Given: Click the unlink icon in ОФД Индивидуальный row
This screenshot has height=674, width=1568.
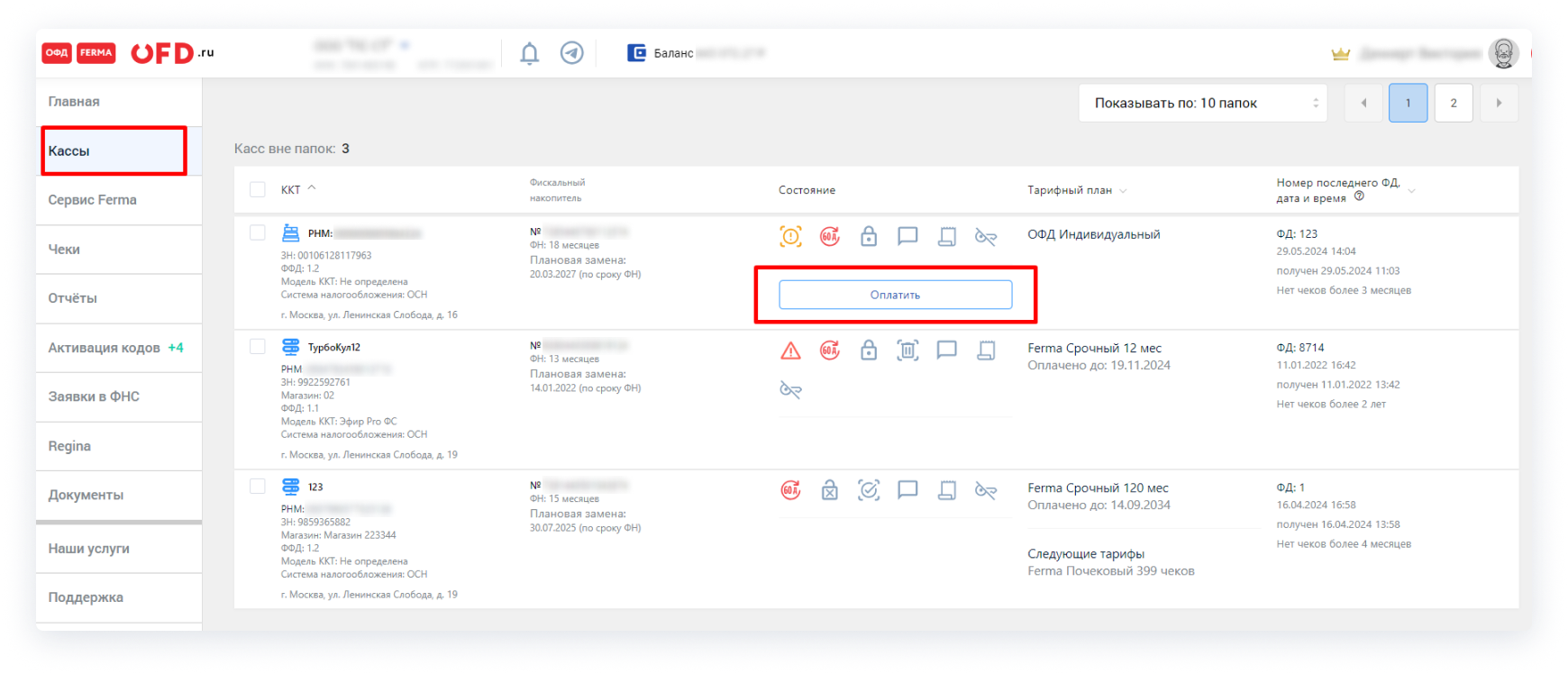Looking at the screenshot, I should (x=986, y=237).
